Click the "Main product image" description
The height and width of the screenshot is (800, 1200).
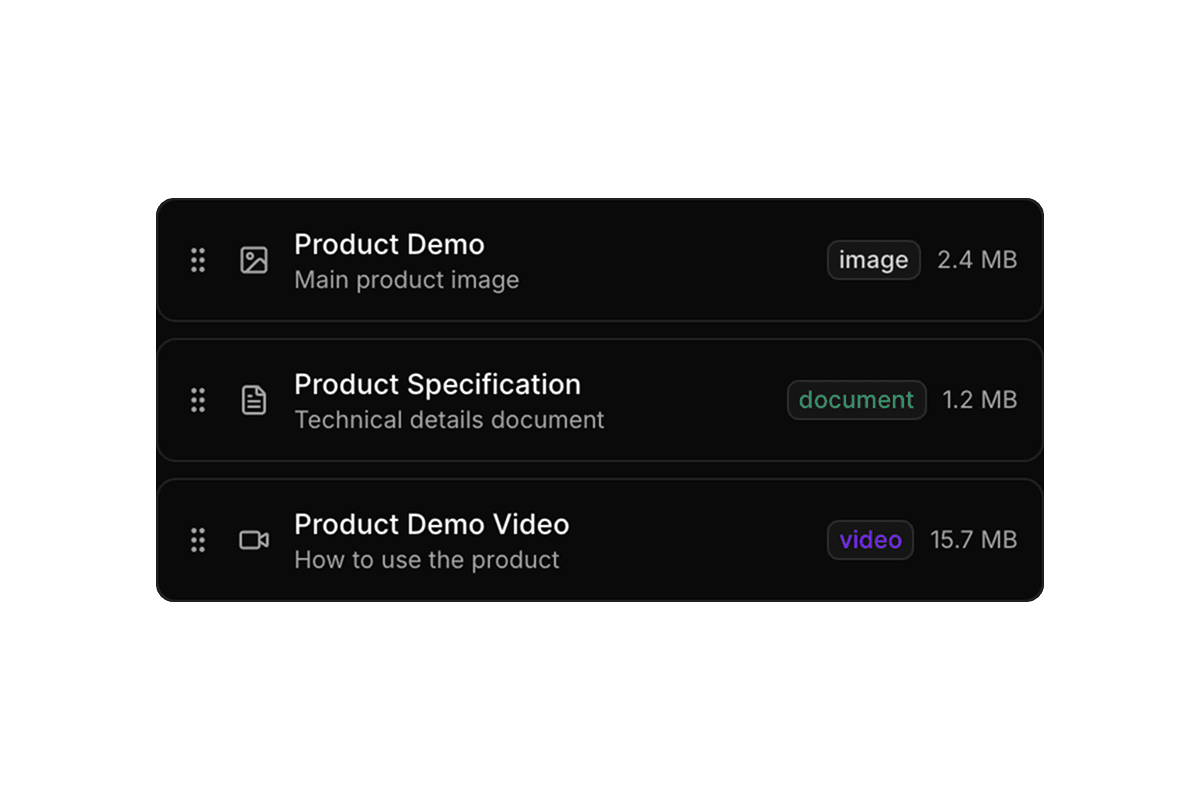406,280
